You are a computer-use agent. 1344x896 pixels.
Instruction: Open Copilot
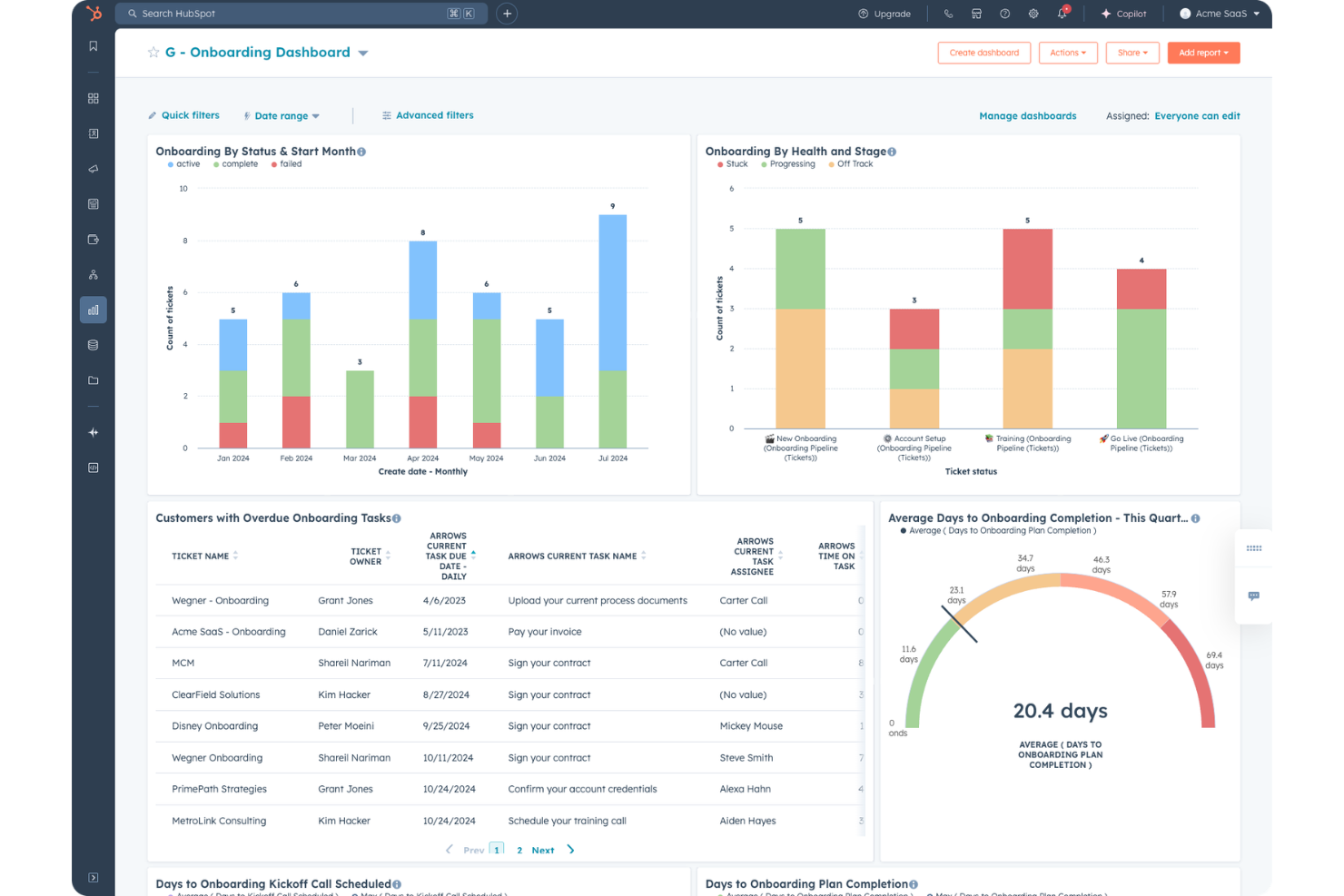click(1123, 14)
